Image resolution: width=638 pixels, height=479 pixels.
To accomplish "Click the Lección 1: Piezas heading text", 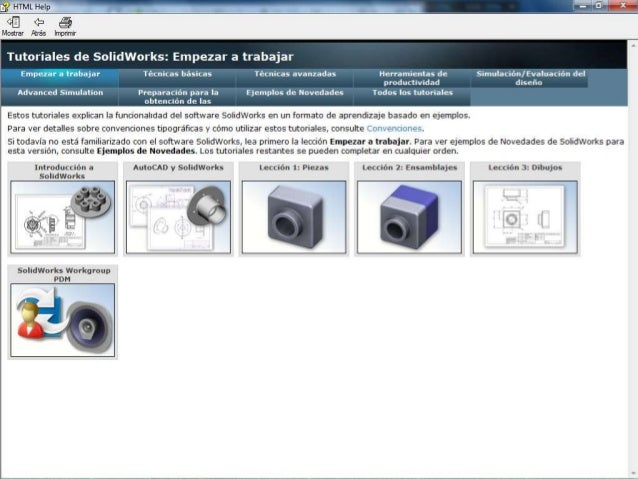I will [x=294, y=167].
